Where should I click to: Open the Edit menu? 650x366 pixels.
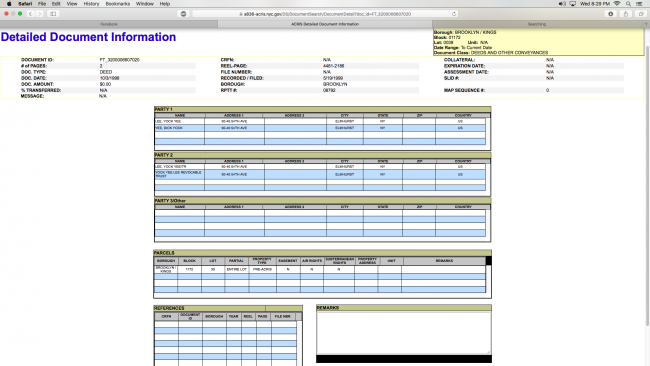[x=56, y=4]
